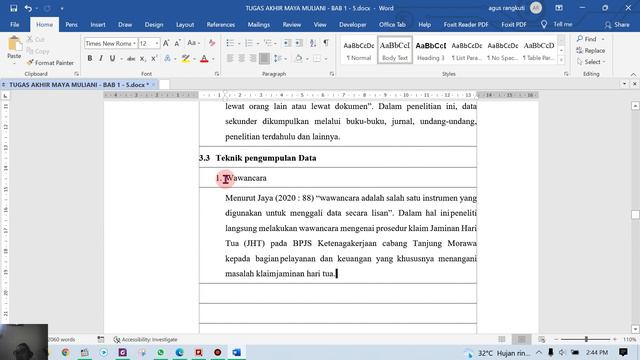The width and height of the screenshot is (640, 360).
Task: Toggle Show/Hide paragraph marks
Action: point(326,43)
